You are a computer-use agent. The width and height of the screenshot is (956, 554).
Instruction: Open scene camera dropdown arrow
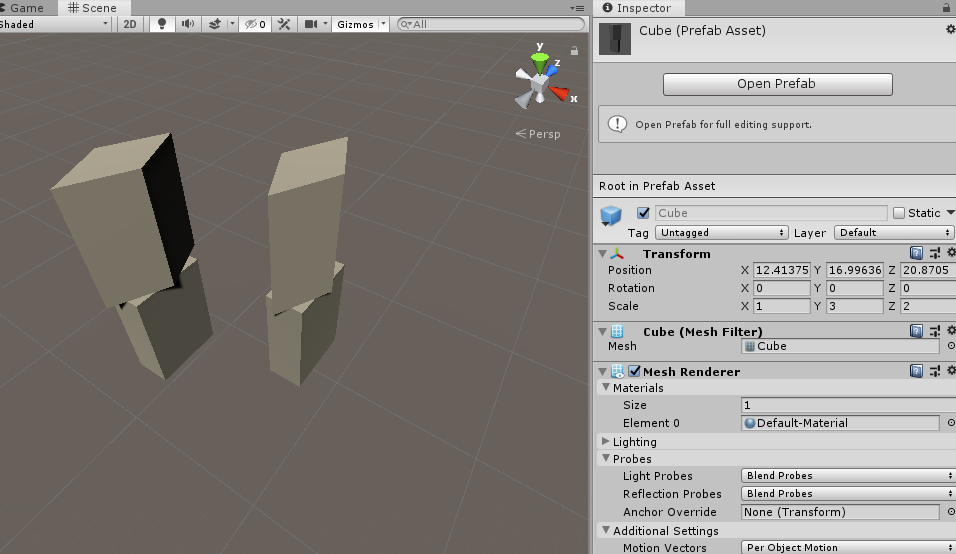(x=325, y=24)
